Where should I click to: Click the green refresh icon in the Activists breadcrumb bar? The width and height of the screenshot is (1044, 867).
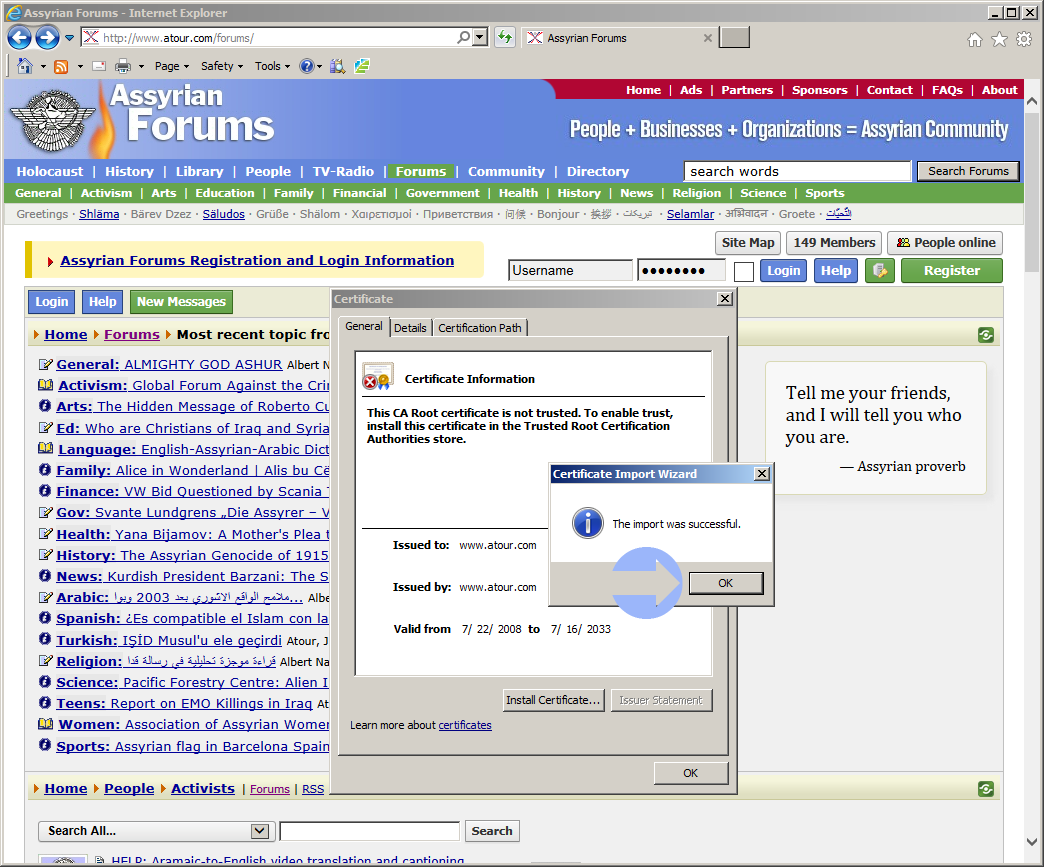(x=986, y=789)
